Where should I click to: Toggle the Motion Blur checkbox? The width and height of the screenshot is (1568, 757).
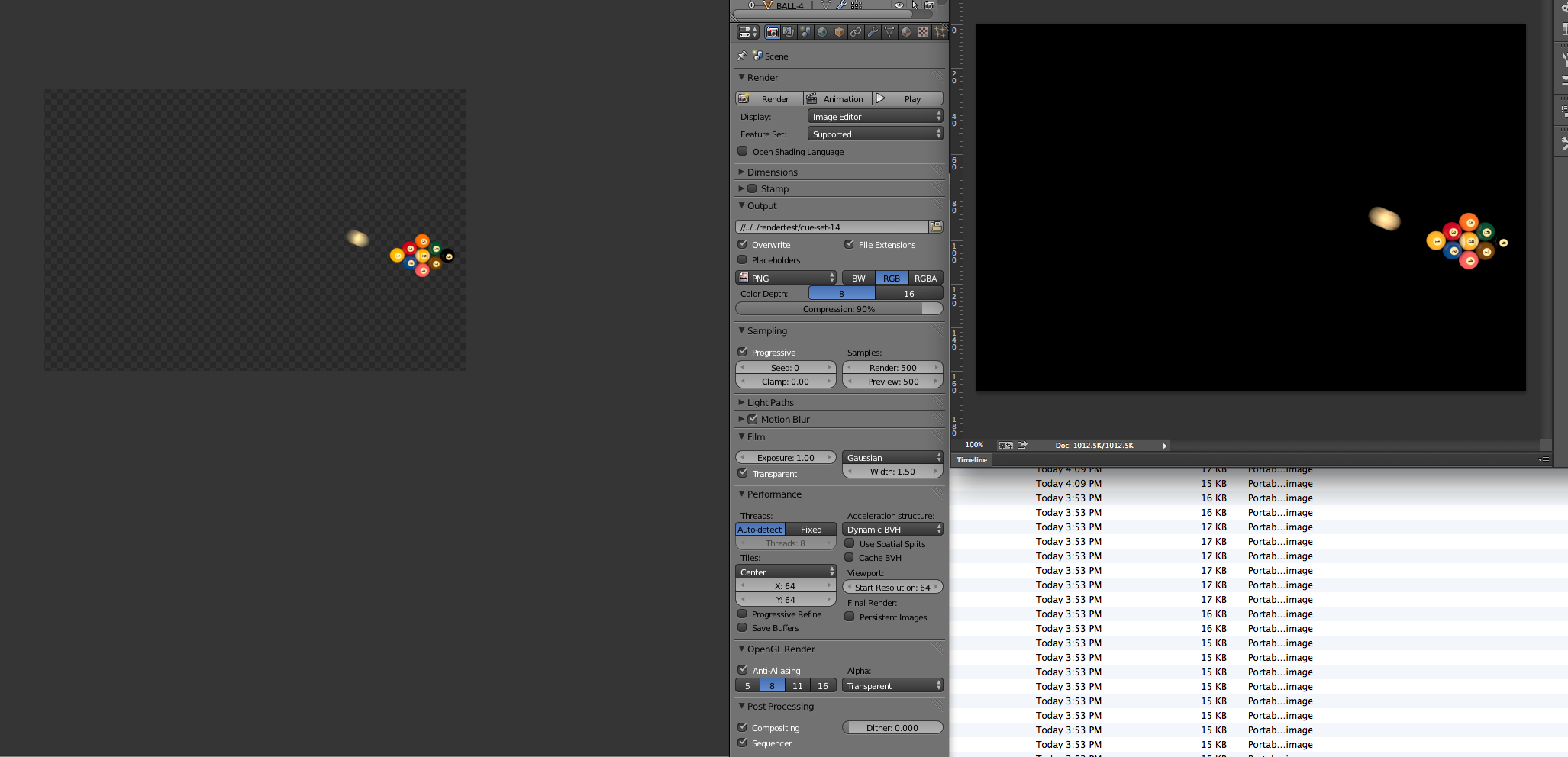[x=753, y=419]
